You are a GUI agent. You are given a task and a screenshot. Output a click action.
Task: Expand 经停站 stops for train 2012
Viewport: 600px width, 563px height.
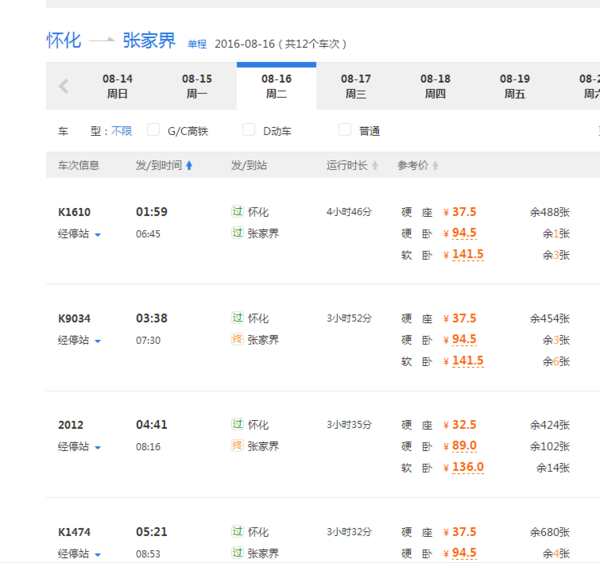79,446
